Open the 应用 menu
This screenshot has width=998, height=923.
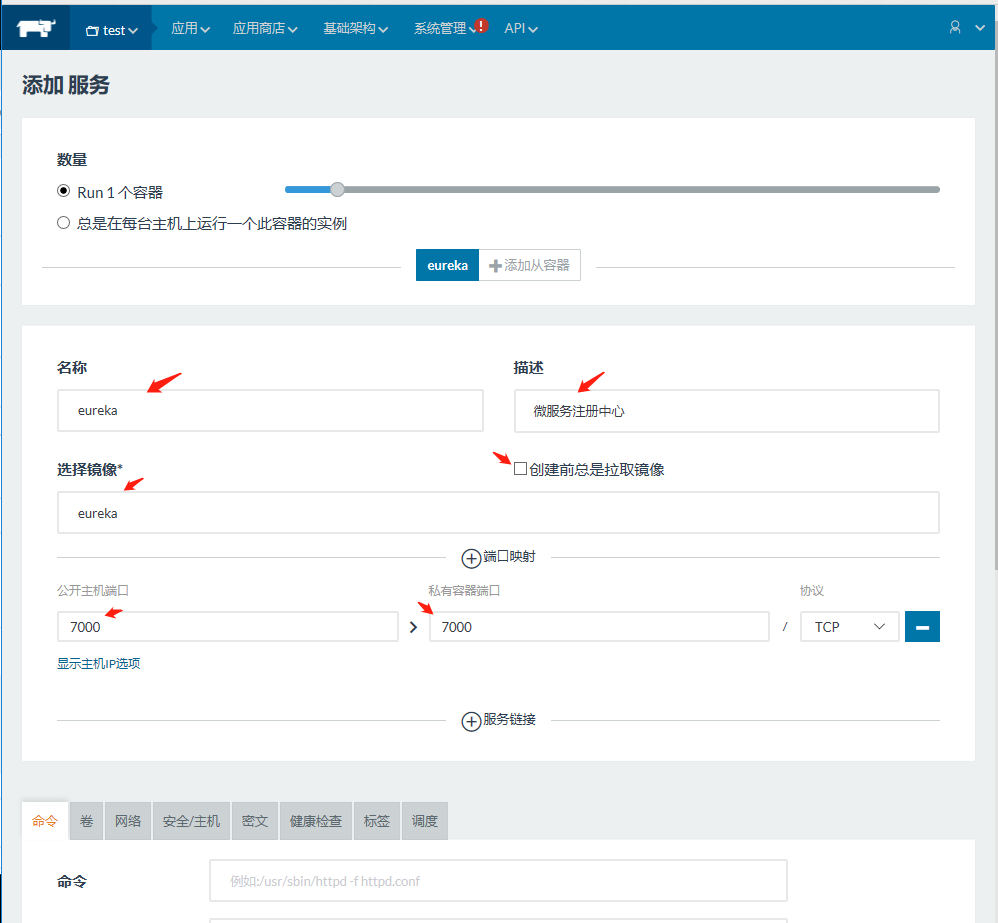point(190,28)
